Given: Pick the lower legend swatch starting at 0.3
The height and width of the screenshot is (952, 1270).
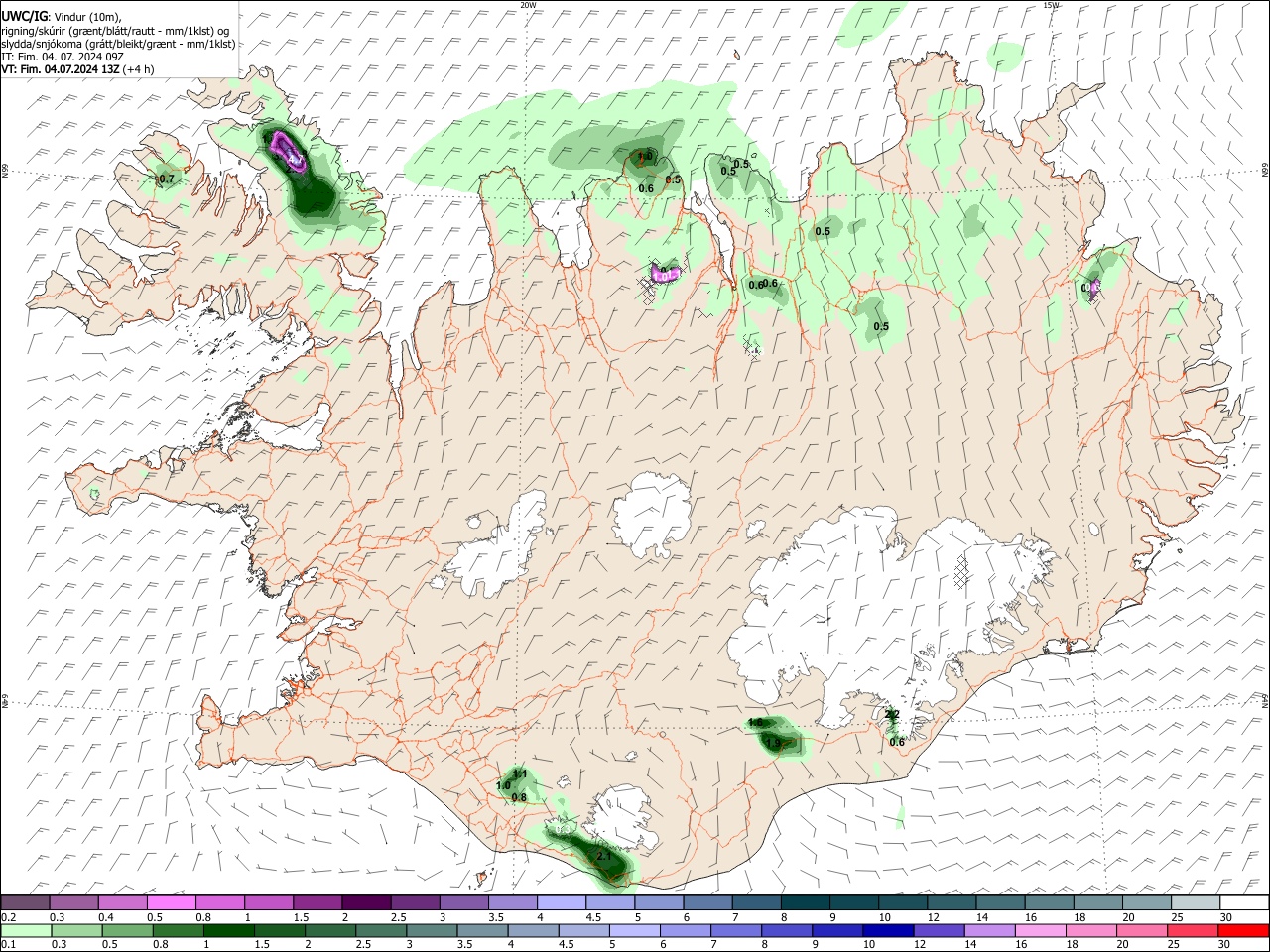Looking at the screenshot, I should click(76, 930).
